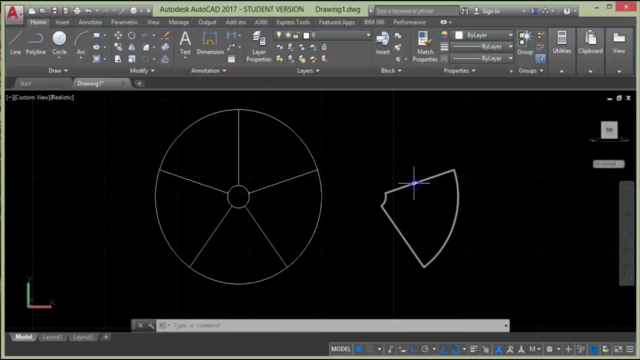Image resolution: width=640 pixels, height=360 pixels.
Task: Click the Group icon
Action: (525, 43)
